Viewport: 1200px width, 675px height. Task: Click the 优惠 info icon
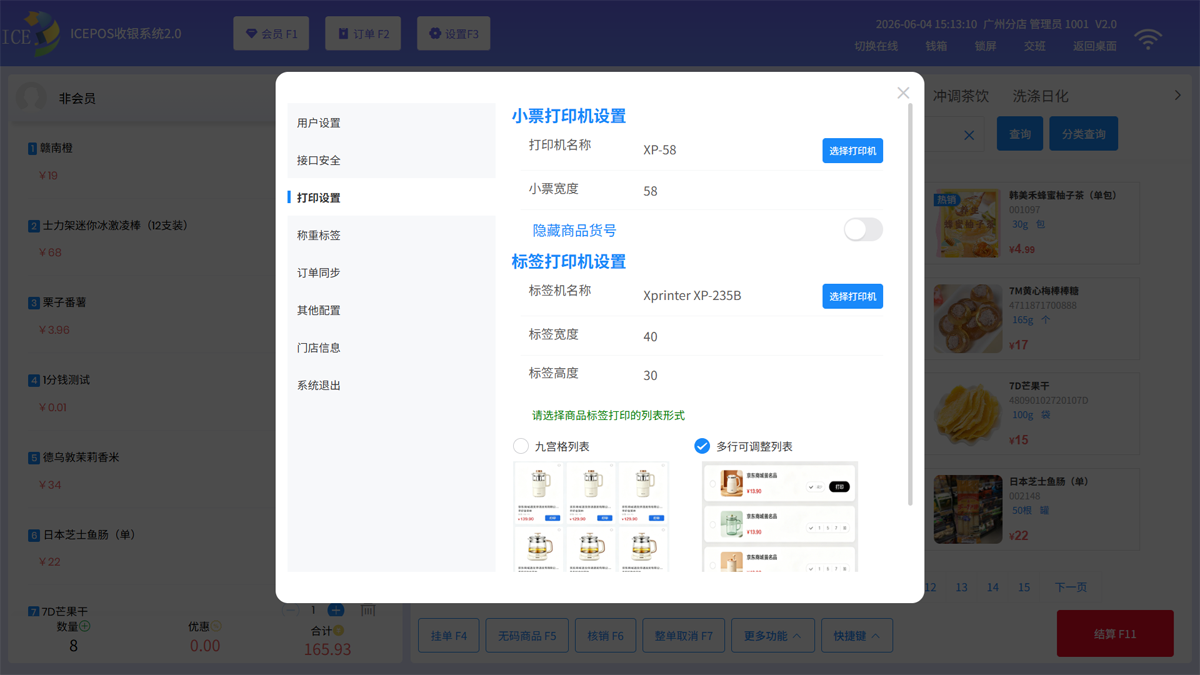[216, 627]
